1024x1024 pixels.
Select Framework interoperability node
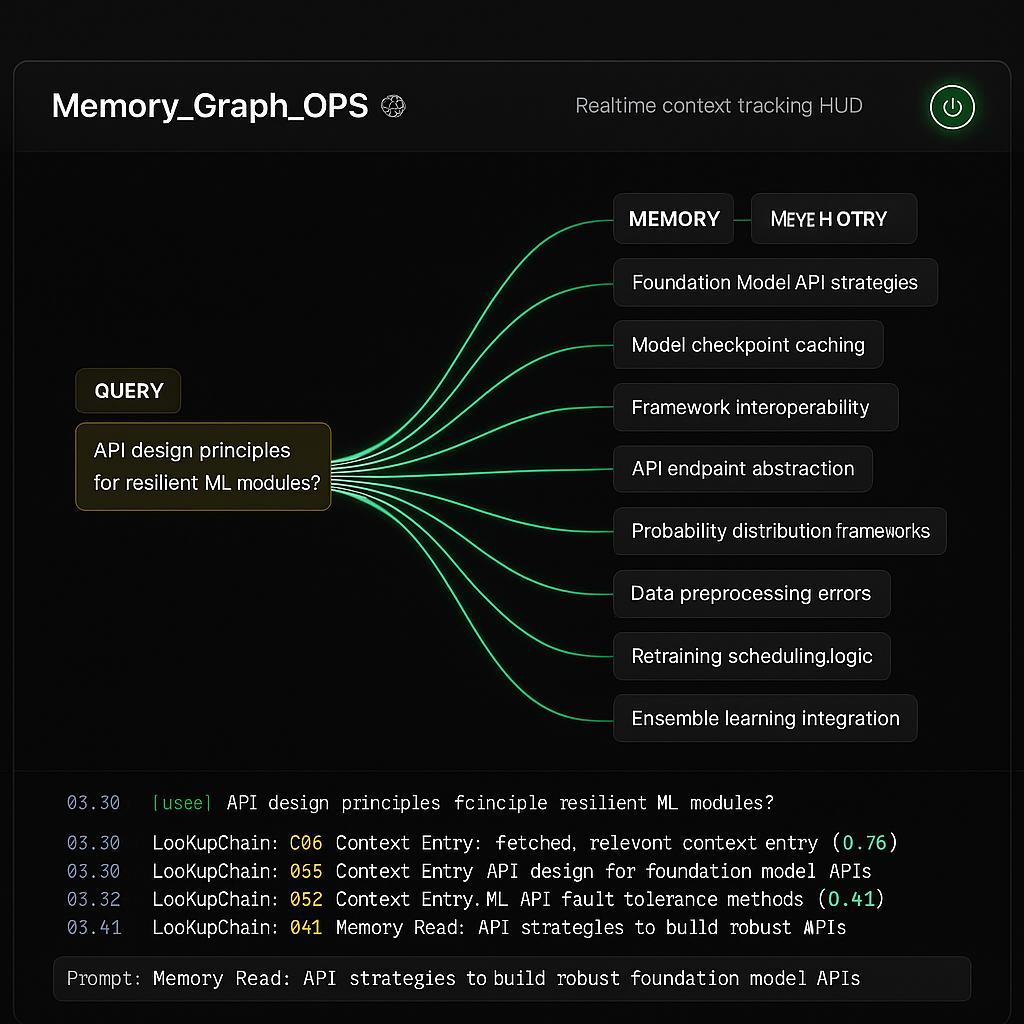pyautogui.click(x=756, y=407)
